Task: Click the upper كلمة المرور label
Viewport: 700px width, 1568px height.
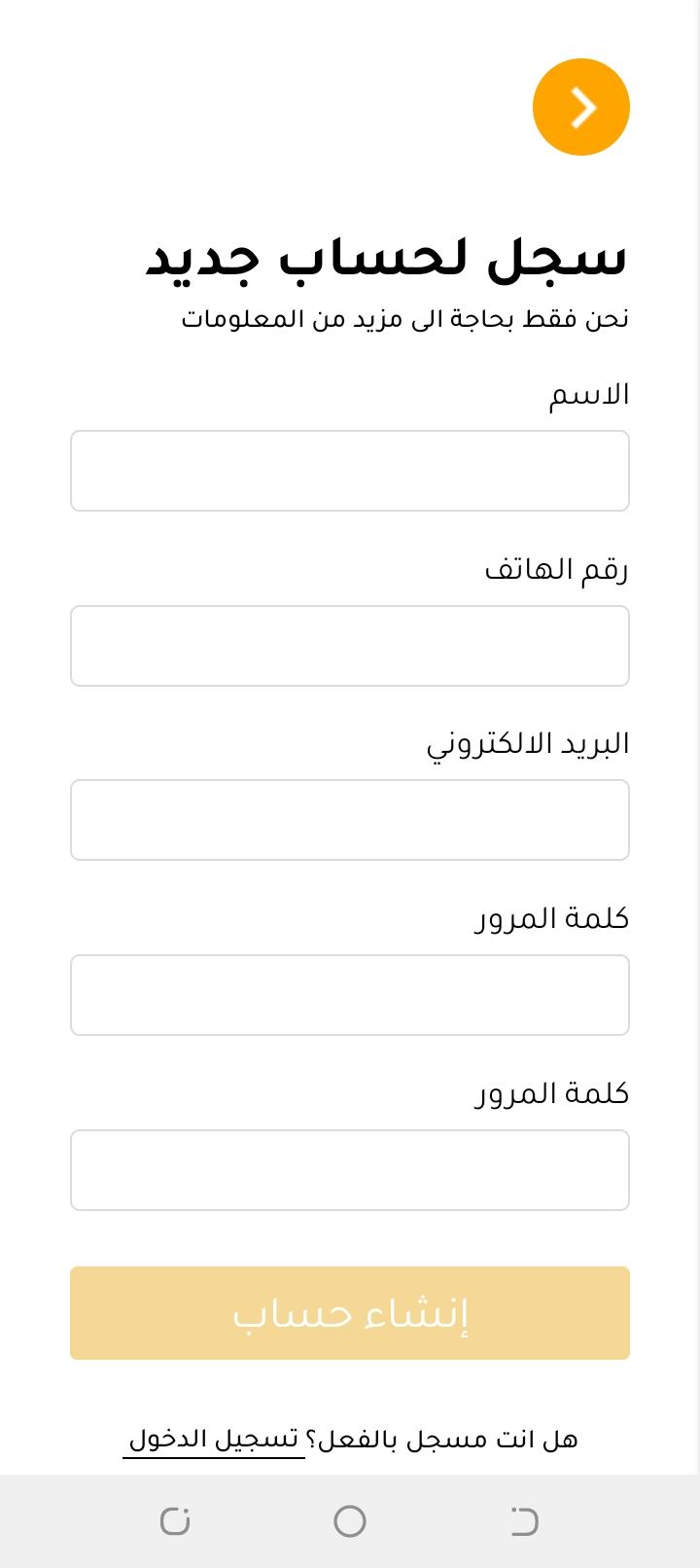Action: click(x=552, y=918)
